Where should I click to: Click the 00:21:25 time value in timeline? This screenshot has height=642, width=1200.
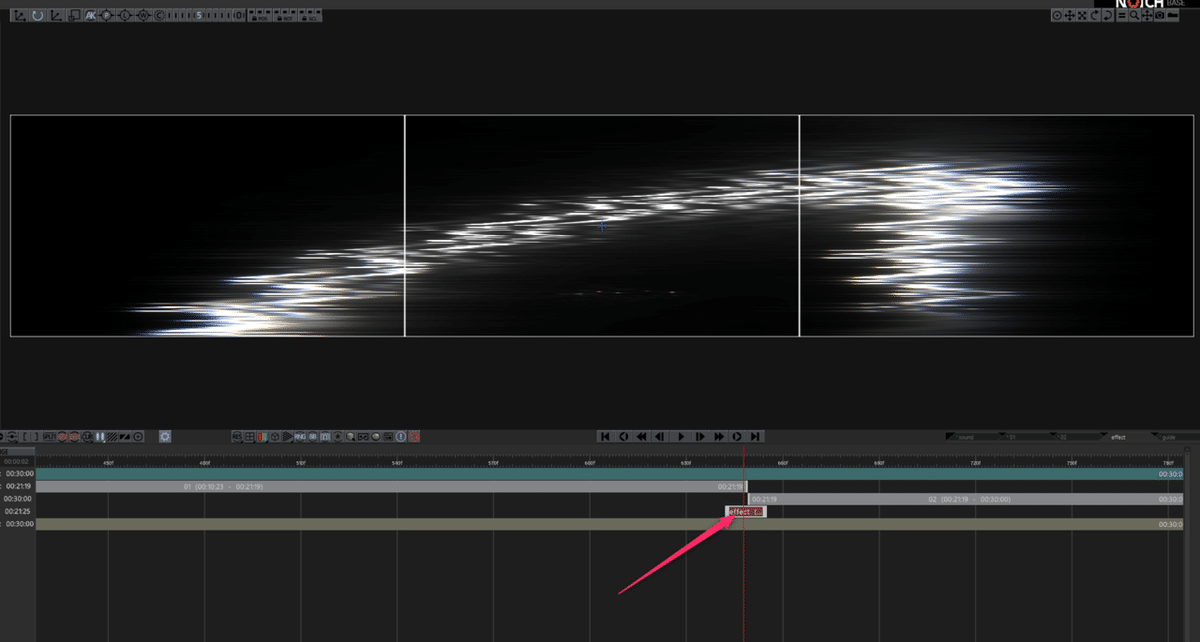point(18,511)
